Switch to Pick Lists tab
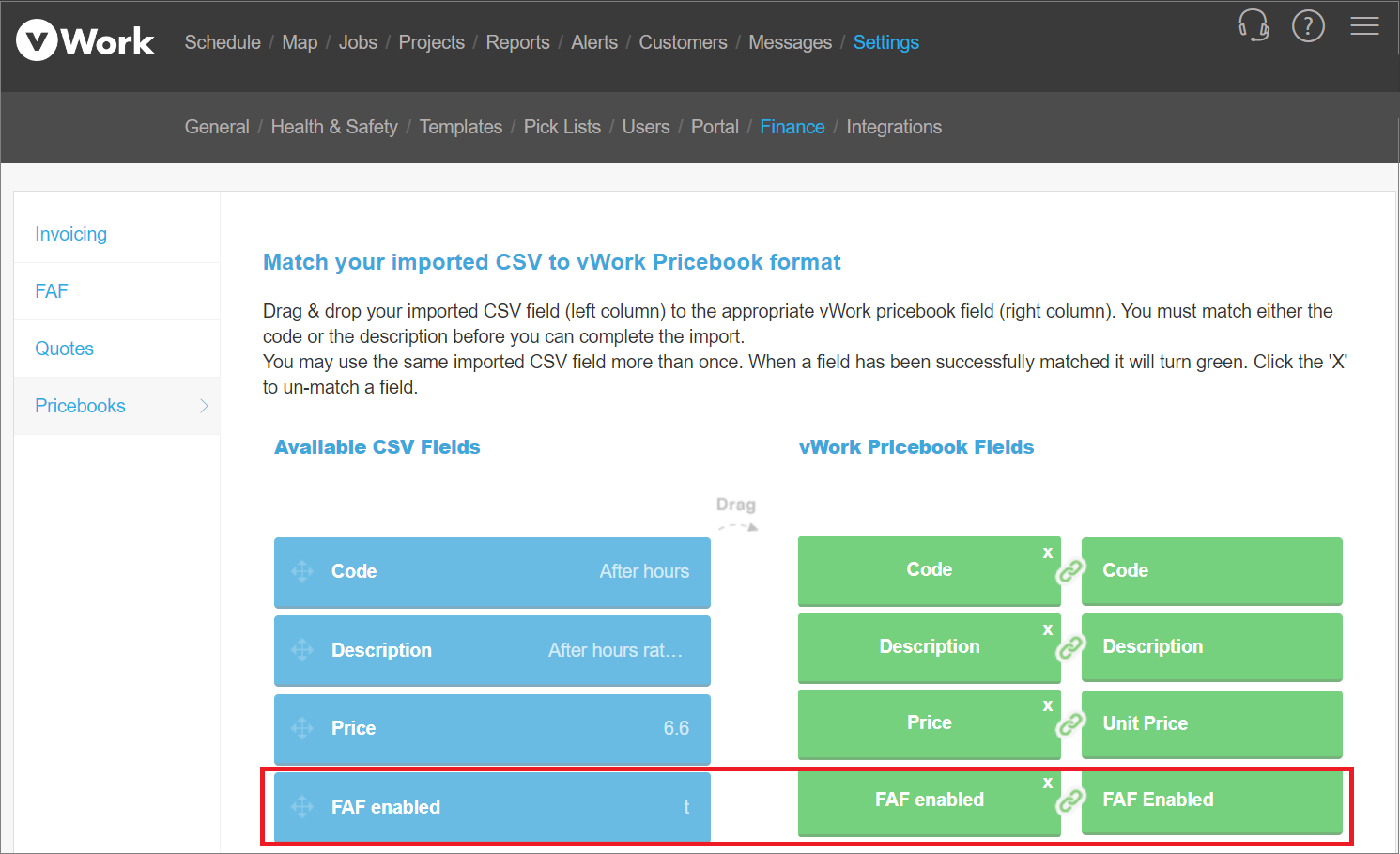Viewport: 1400px width, 854px height. [562, 127]
